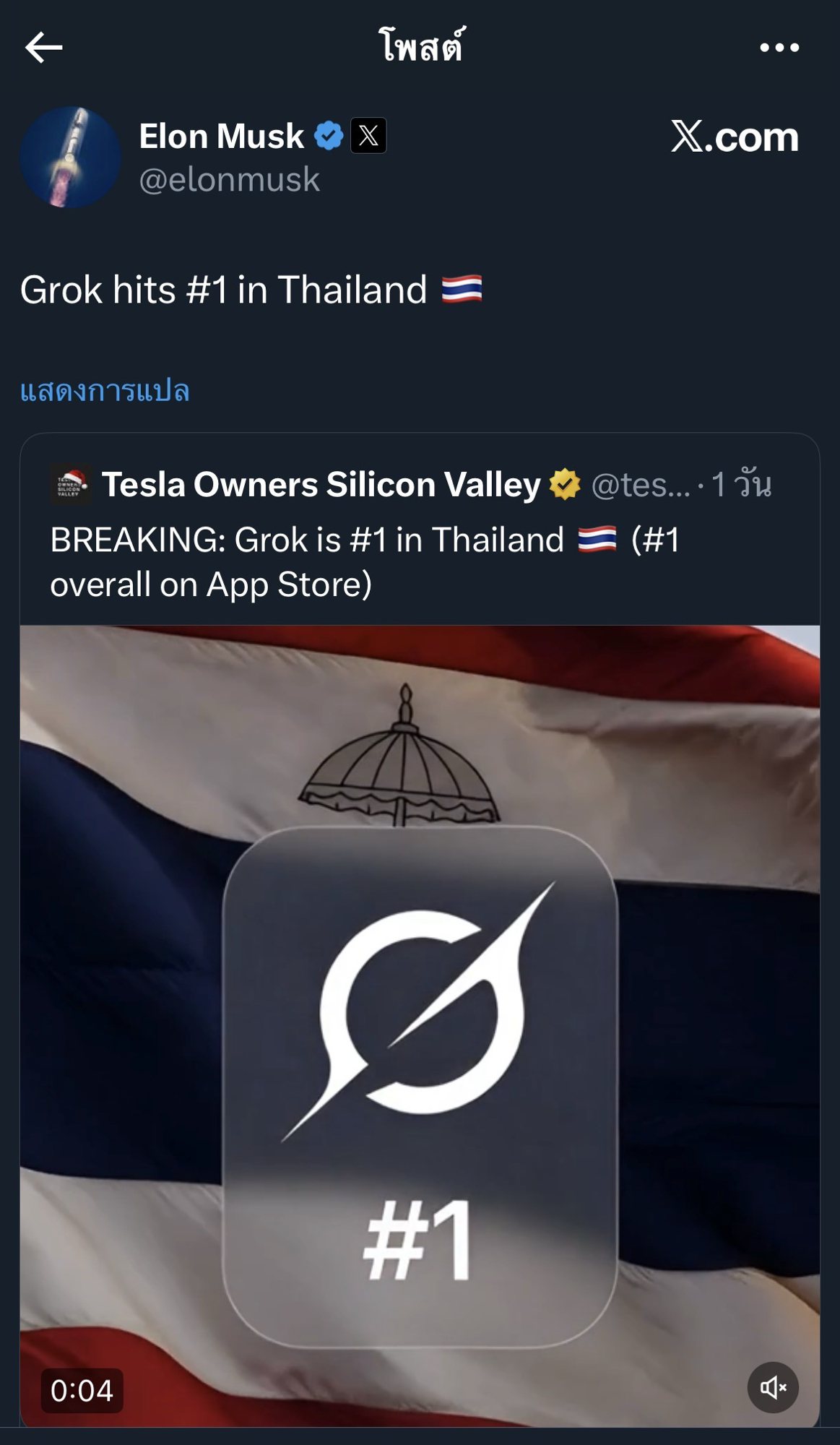
Task: Tap the Tesla Owners Silicon Valley avatar
Action: tap(70, 484)
